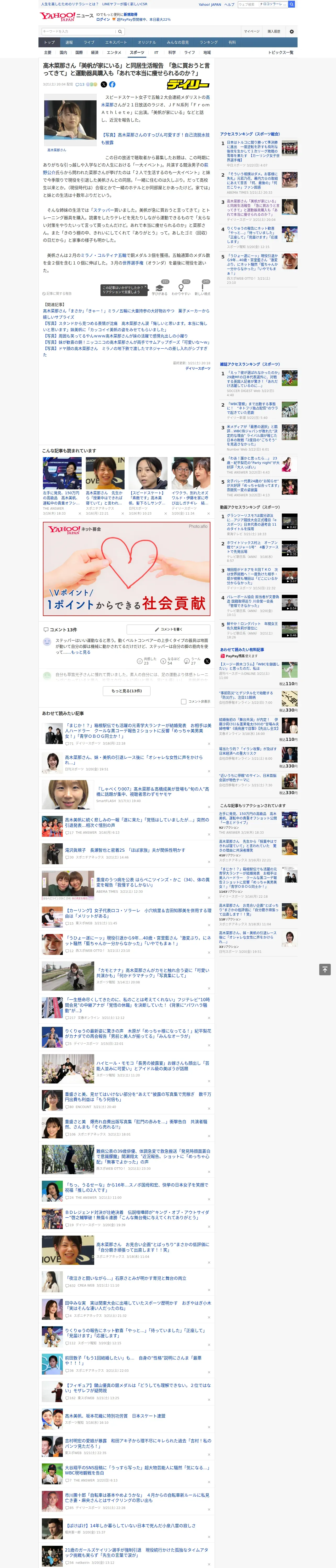Click the keyword input field

point(79,32)
